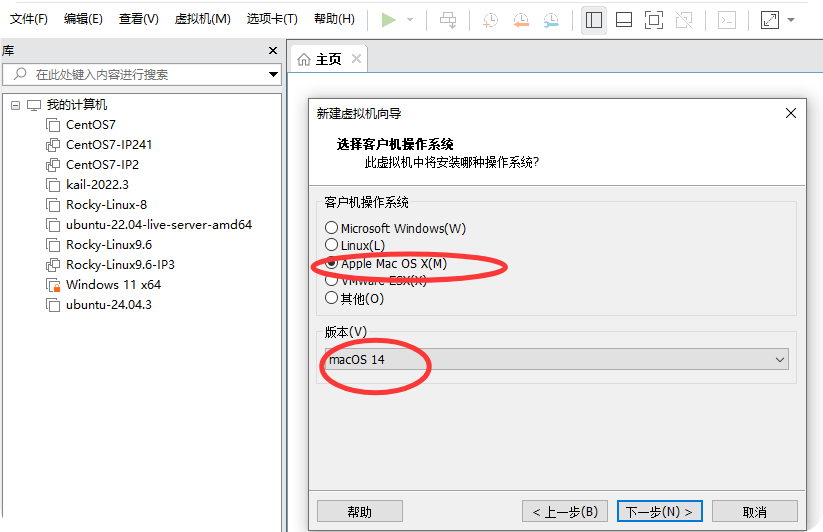Open the 选项卡(T) menu

coord(272,19)
